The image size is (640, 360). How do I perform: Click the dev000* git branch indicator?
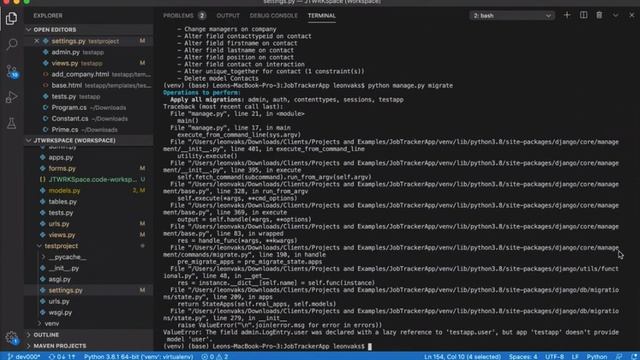(x=24, y=356)
